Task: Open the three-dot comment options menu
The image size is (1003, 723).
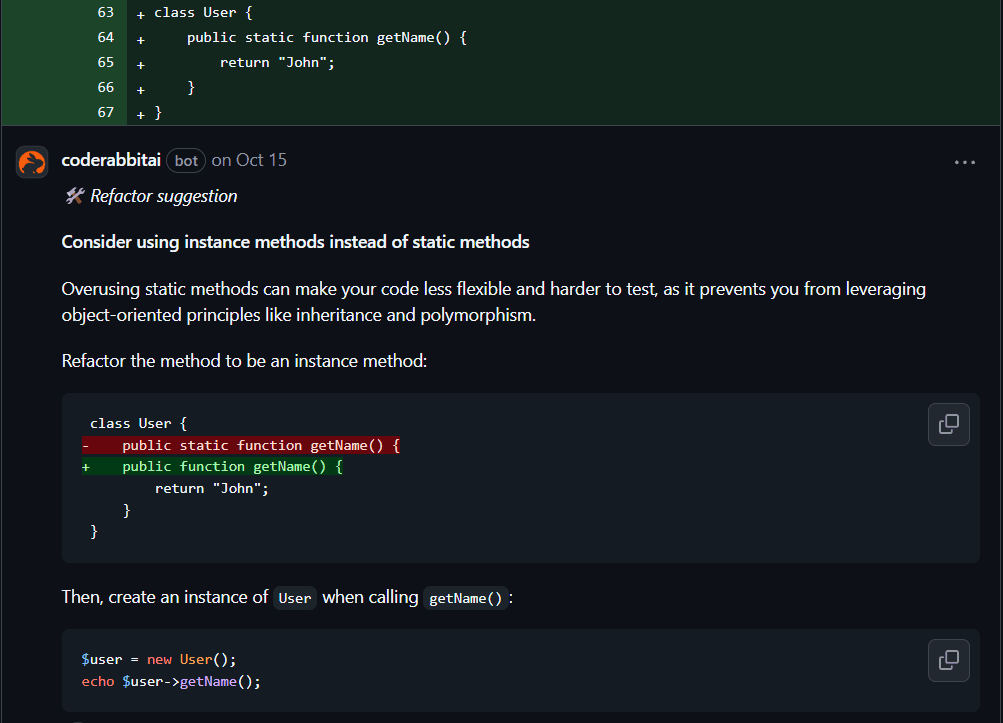Action: [964, 162]
